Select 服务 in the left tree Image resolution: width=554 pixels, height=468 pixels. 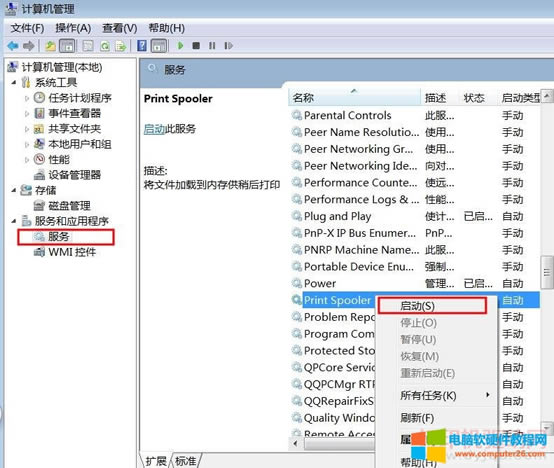point(59,236)
